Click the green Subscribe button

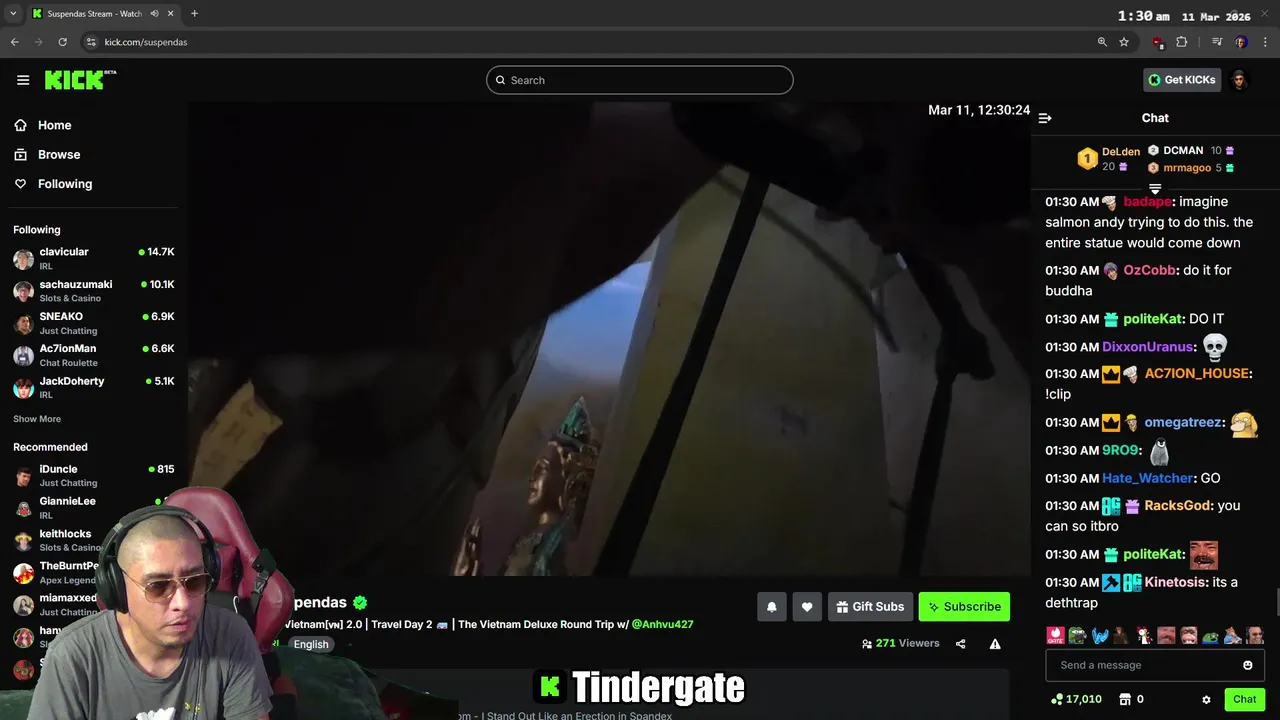tap(964, 606)
